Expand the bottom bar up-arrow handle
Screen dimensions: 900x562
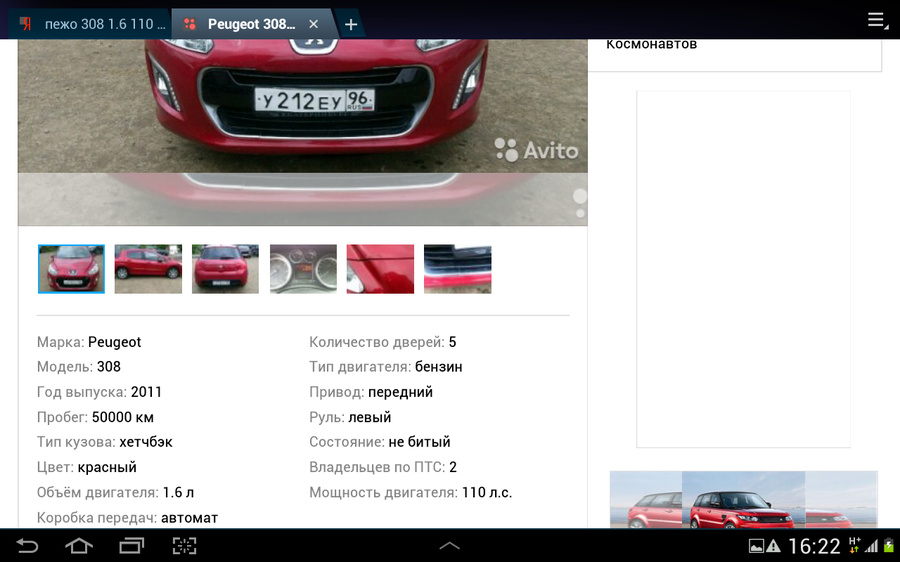pos(449,545)
